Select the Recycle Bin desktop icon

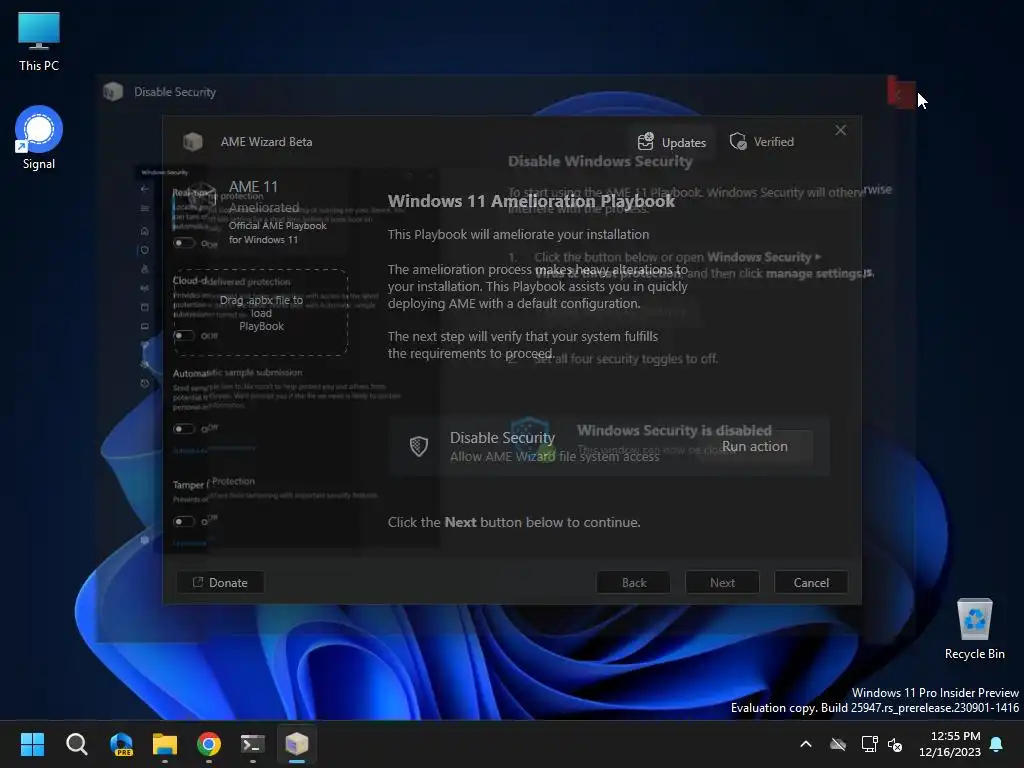tap(974, 629)
